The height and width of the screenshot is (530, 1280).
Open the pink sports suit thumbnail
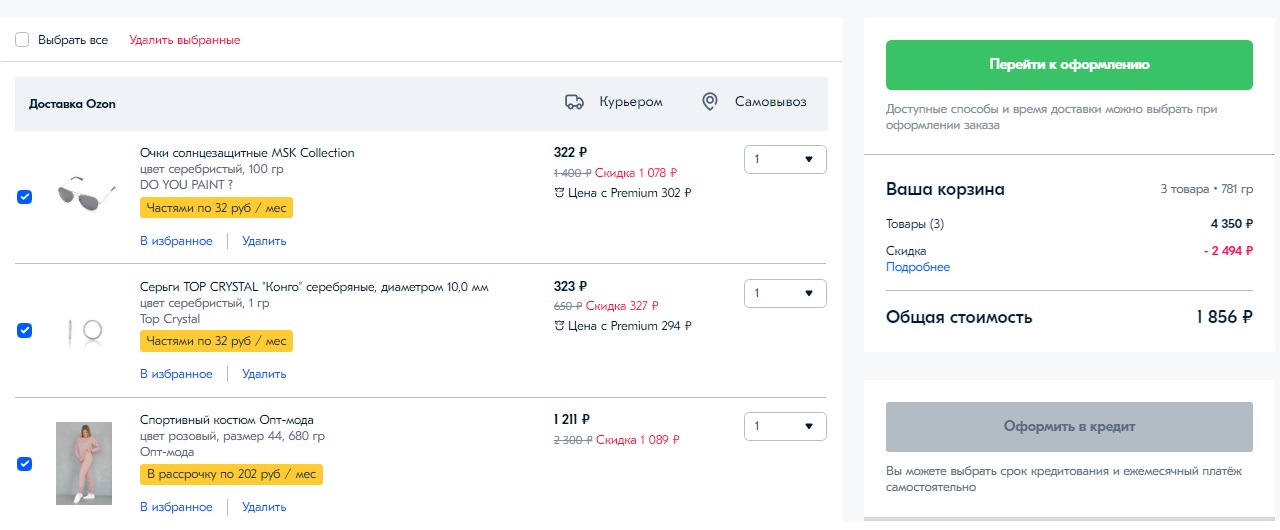click(84, 463)
